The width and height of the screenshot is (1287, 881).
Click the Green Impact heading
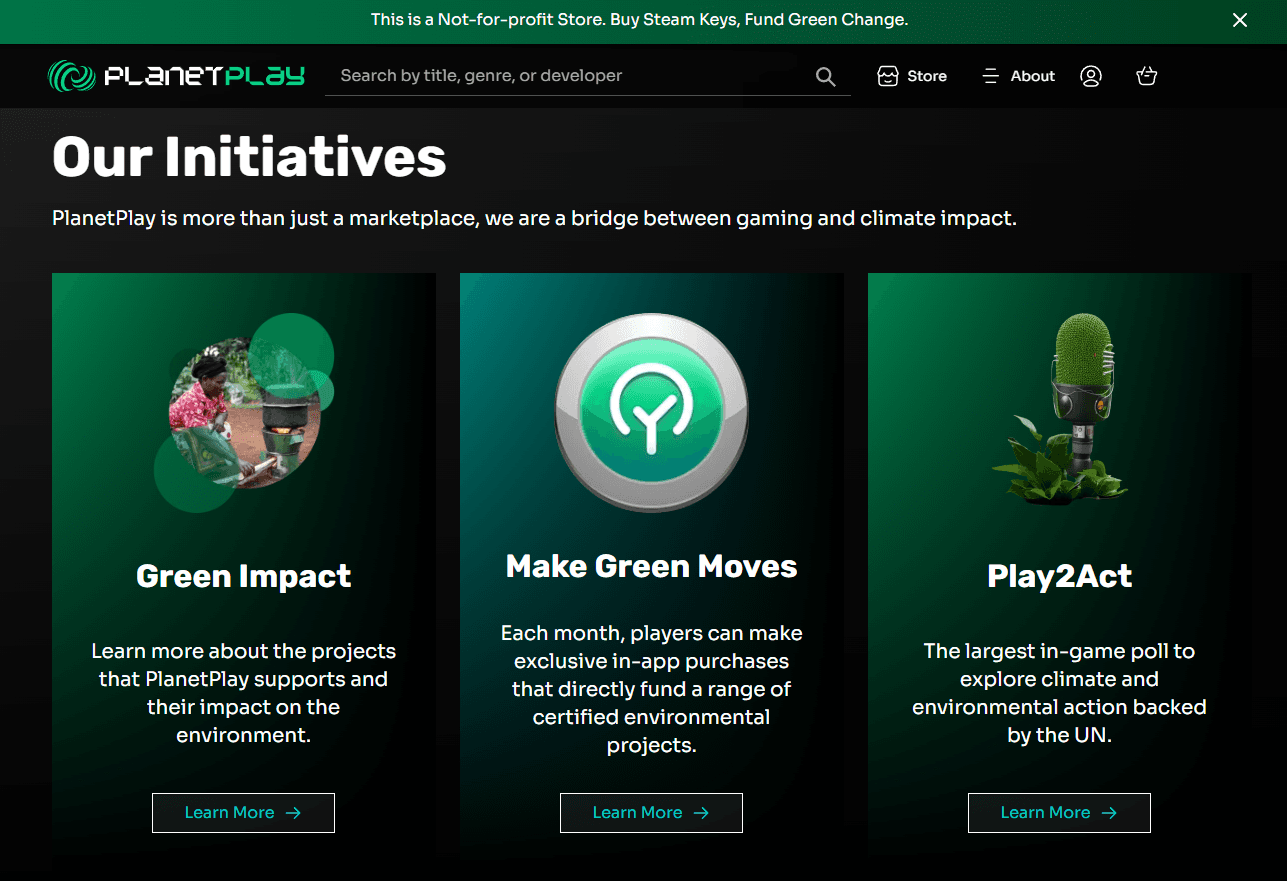tap(243, 576)
